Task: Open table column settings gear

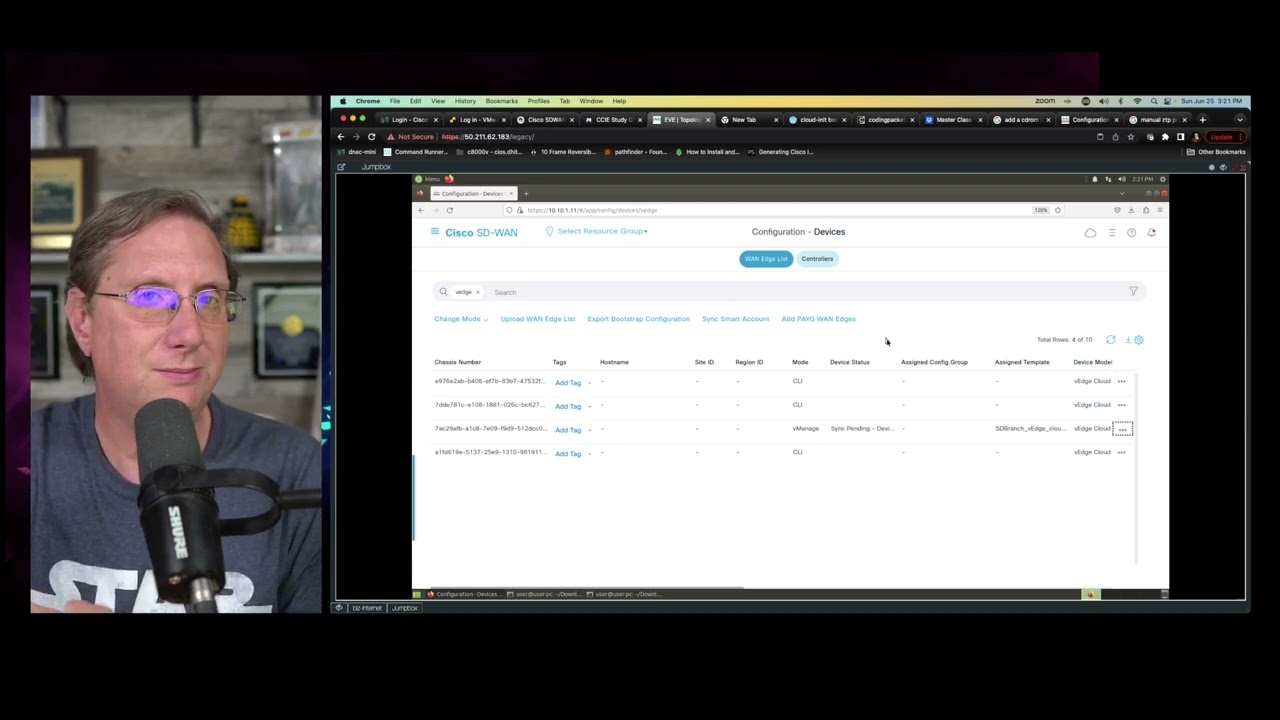Action: pyautogui.click(x=1138, y=340)
